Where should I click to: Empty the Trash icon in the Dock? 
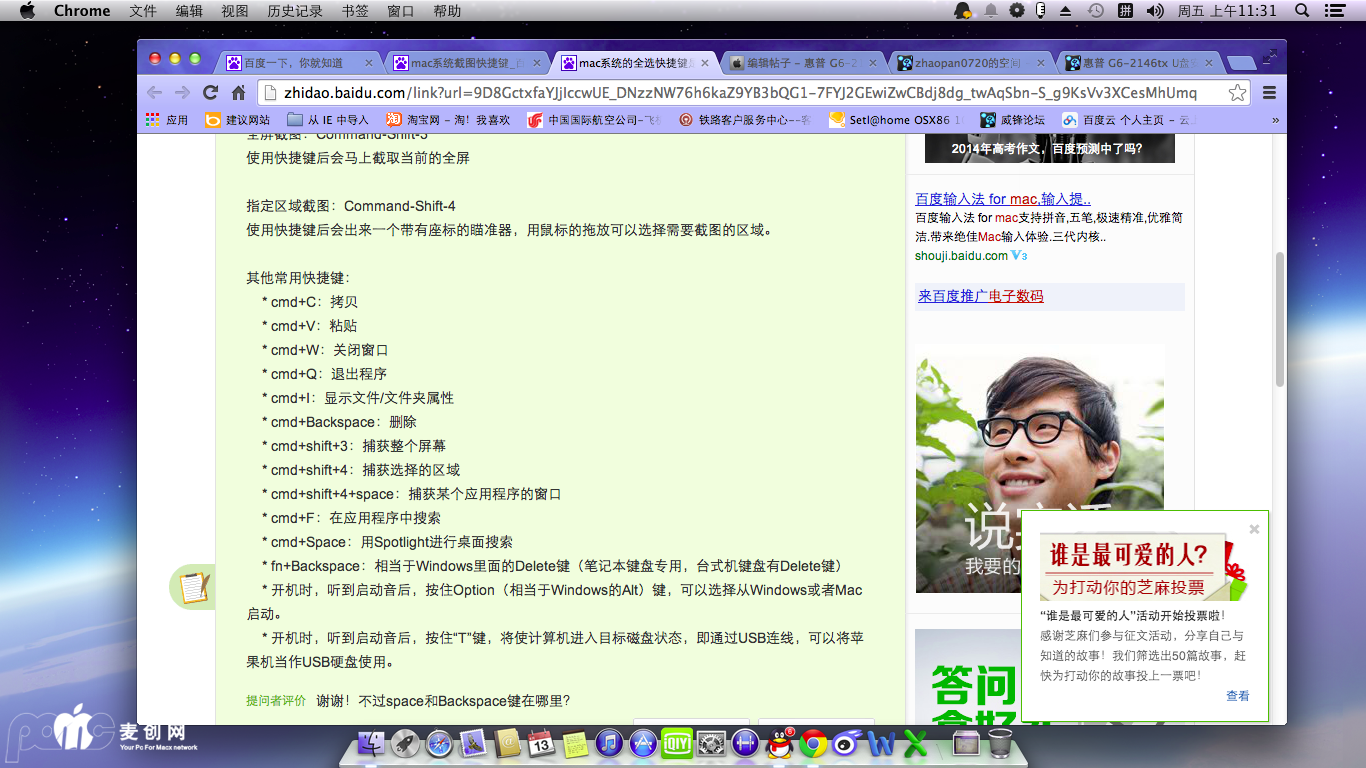tap(1001, 744)
